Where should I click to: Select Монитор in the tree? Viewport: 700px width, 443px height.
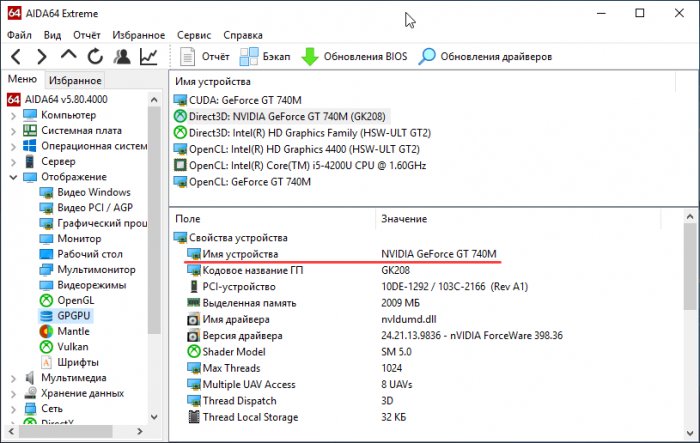point(70,239)
